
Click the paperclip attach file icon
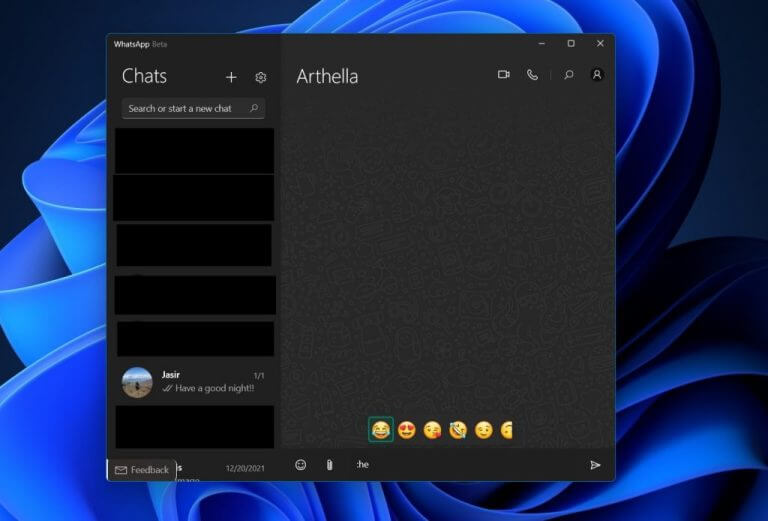[328, 465]
